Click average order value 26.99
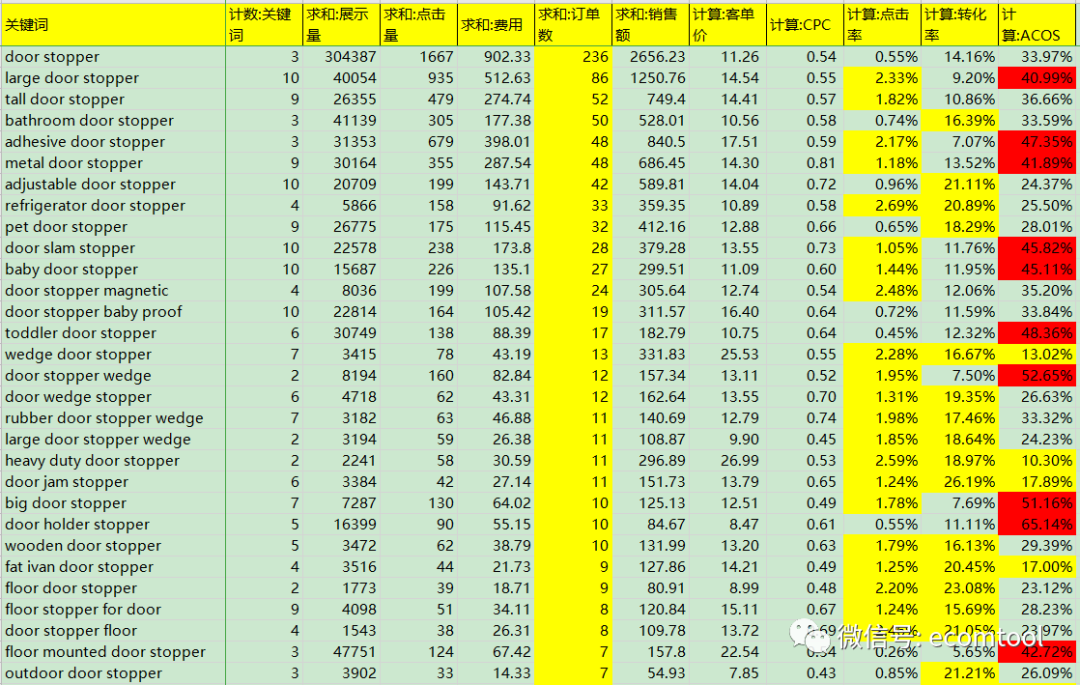This screenshot has width=1080, height=685. coord(727,461)
